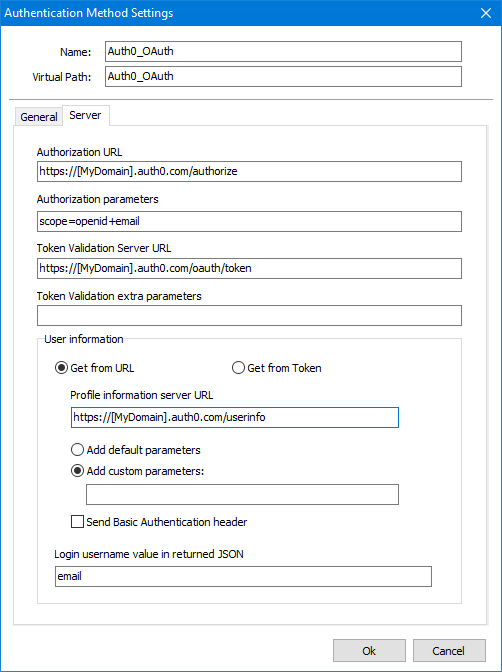Click the Token Validation extra parameters label
The image size is (502, 672).
click(x=119, y=296)
